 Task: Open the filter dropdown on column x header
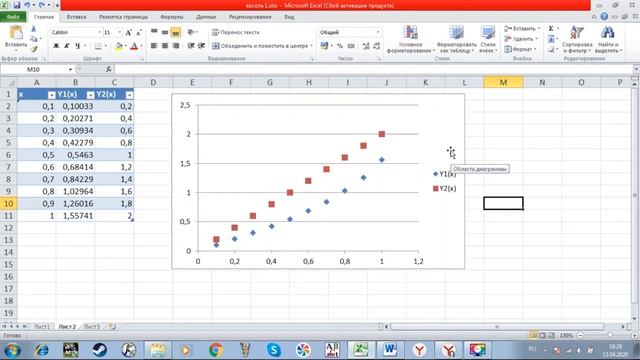click(x=51, y=95)
